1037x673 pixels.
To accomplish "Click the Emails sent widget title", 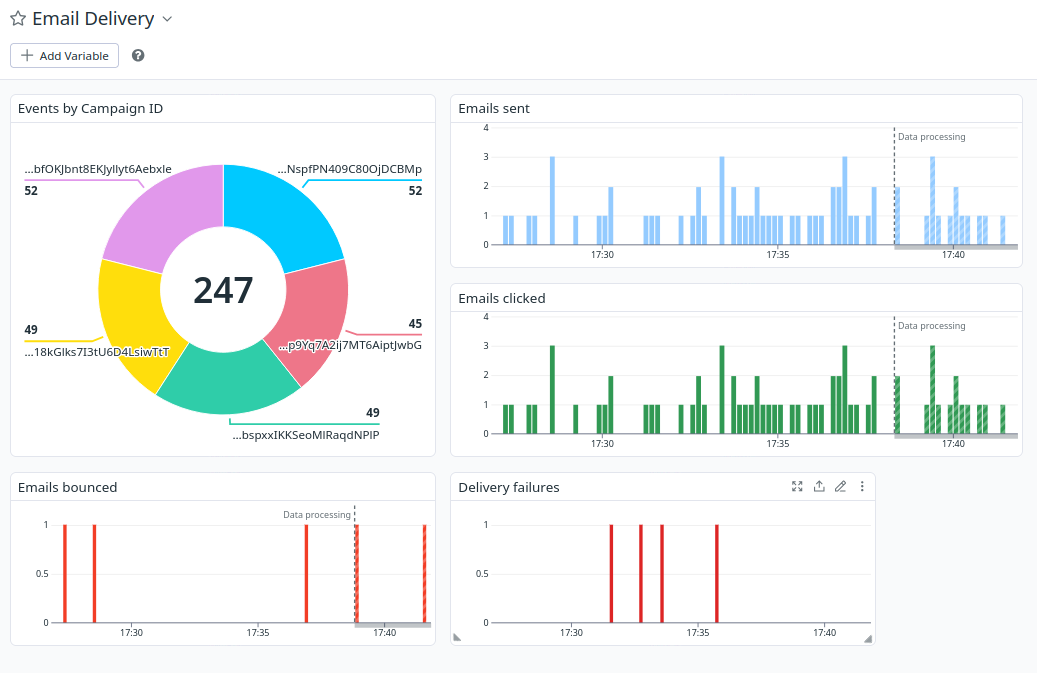I will (x=494, y=108).
